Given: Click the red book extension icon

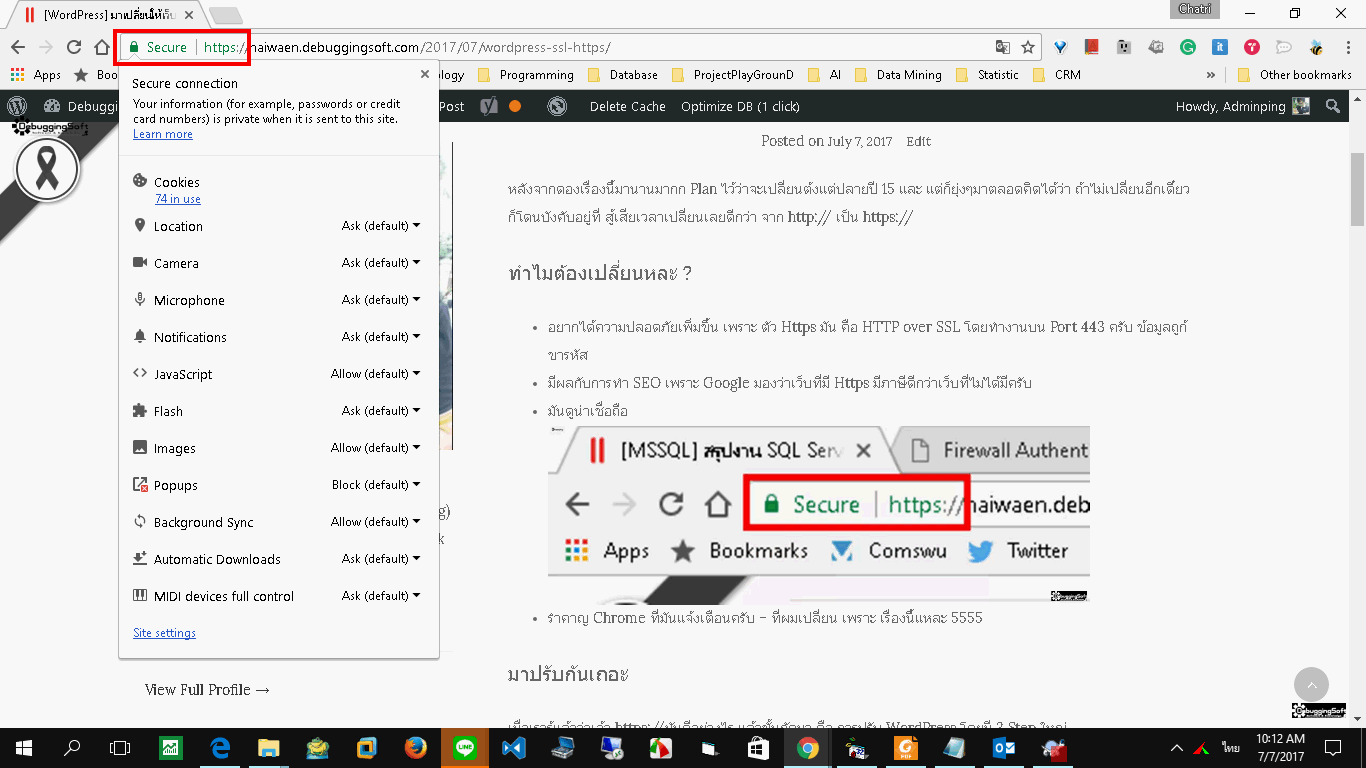Looking at the screenshot, I should [1092, 47].
